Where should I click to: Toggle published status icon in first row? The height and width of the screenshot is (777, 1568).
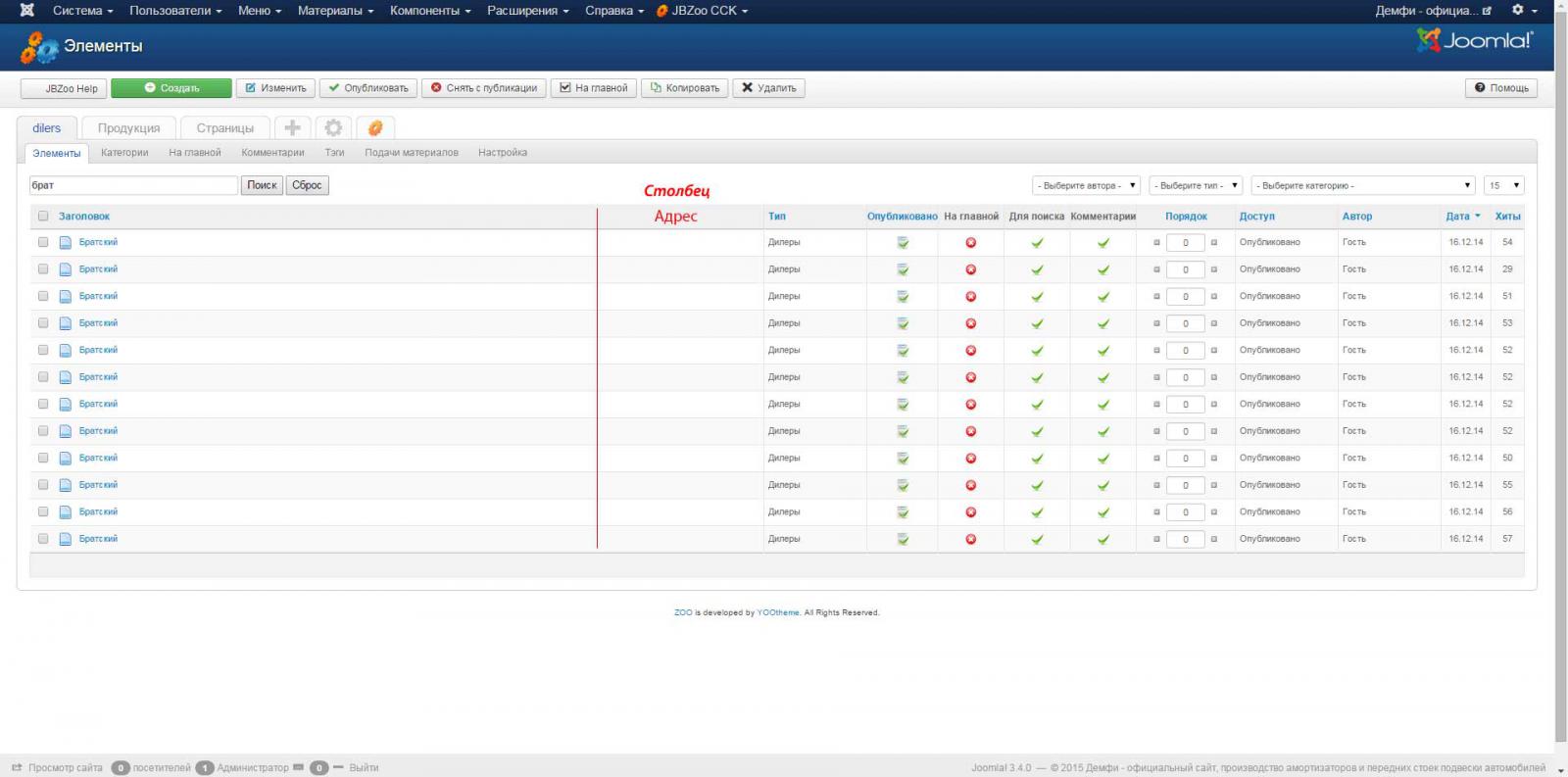(903, 243)
